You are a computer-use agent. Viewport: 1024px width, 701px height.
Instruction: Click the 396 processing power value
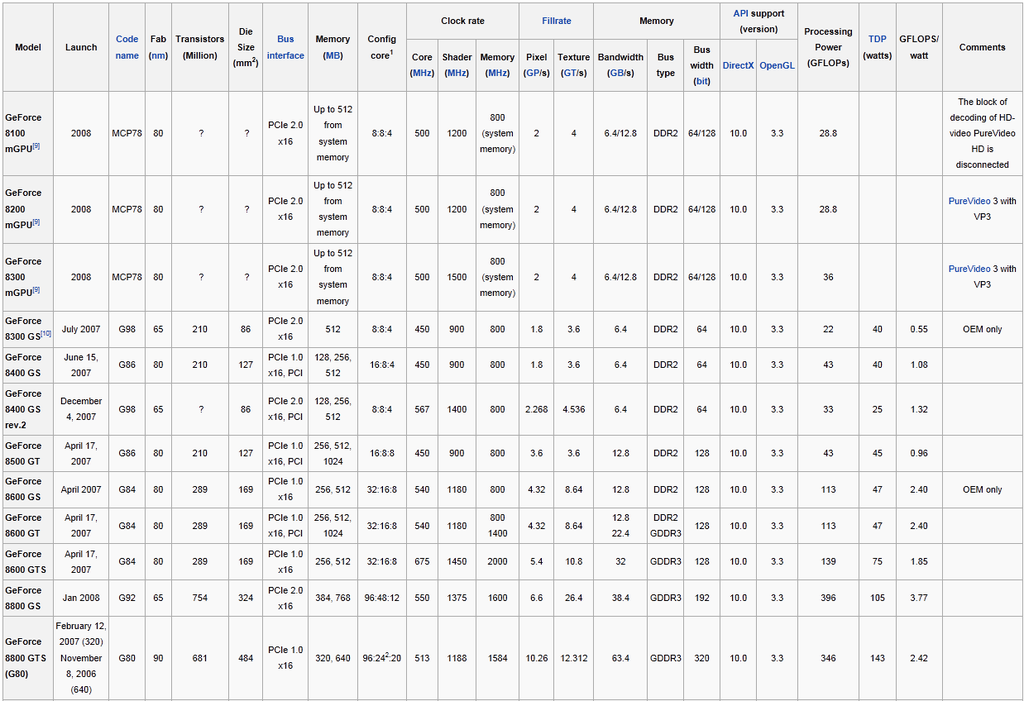coord(828,598)
